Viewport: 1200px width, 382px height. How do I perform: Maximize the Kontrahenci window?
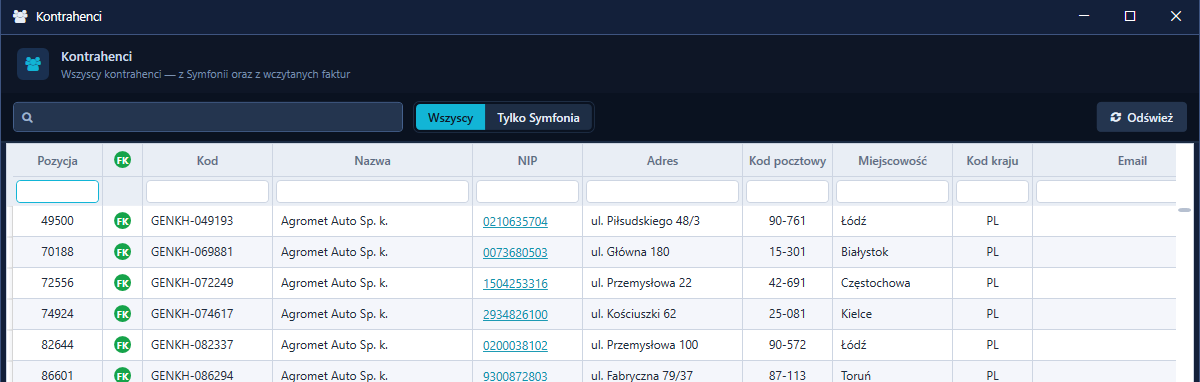tap(1129, 16)
